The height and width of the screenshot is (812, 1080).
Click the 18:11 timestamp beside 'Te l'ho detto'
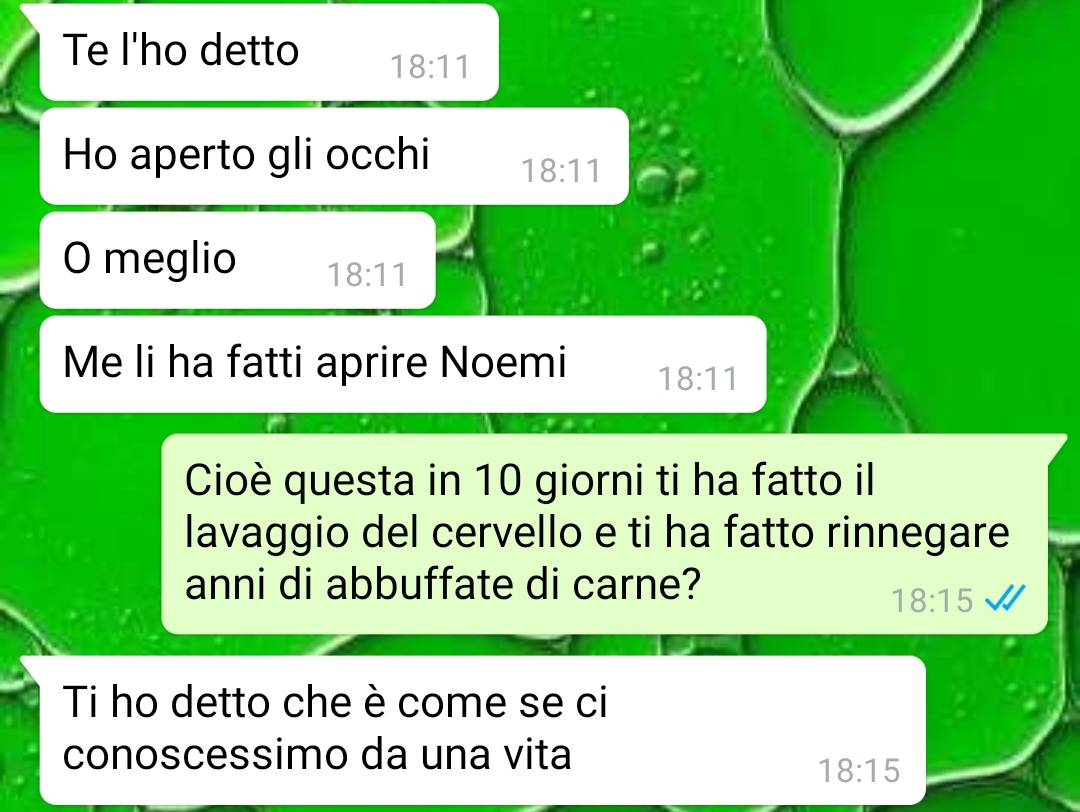pyautogui.click(x=430, y=67)
